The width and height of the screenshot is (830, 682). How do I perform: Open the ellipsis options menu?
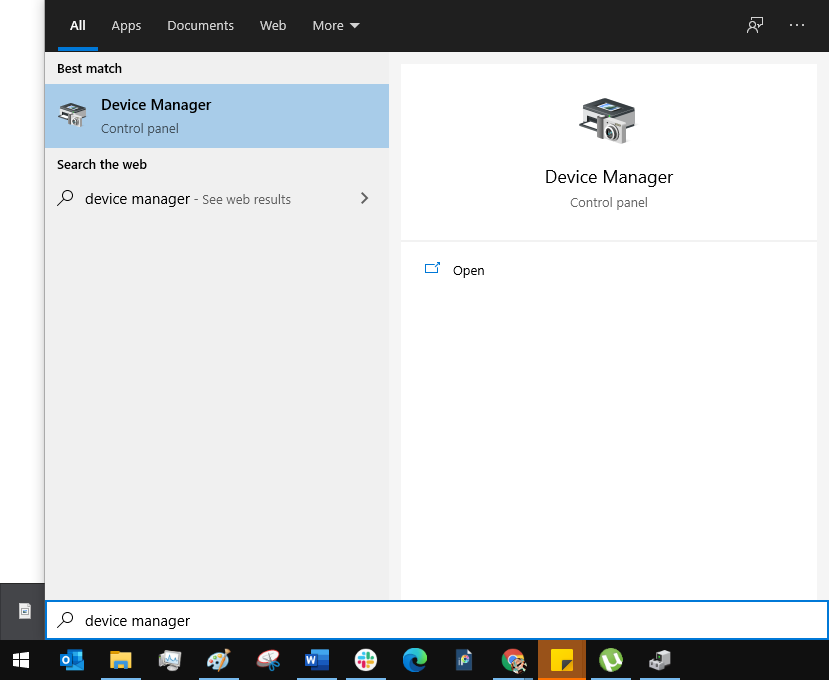tap(797, 25)
